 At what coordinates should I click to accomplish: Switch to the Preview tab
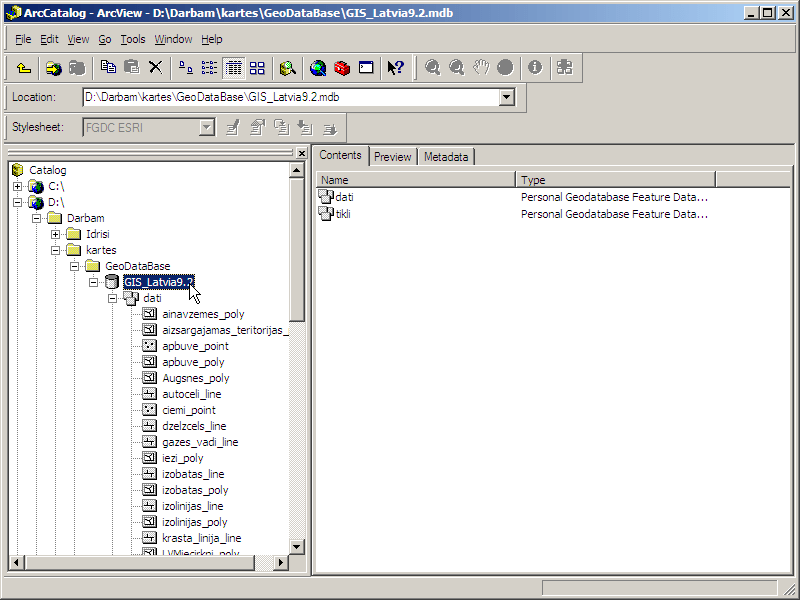(392, 157)
